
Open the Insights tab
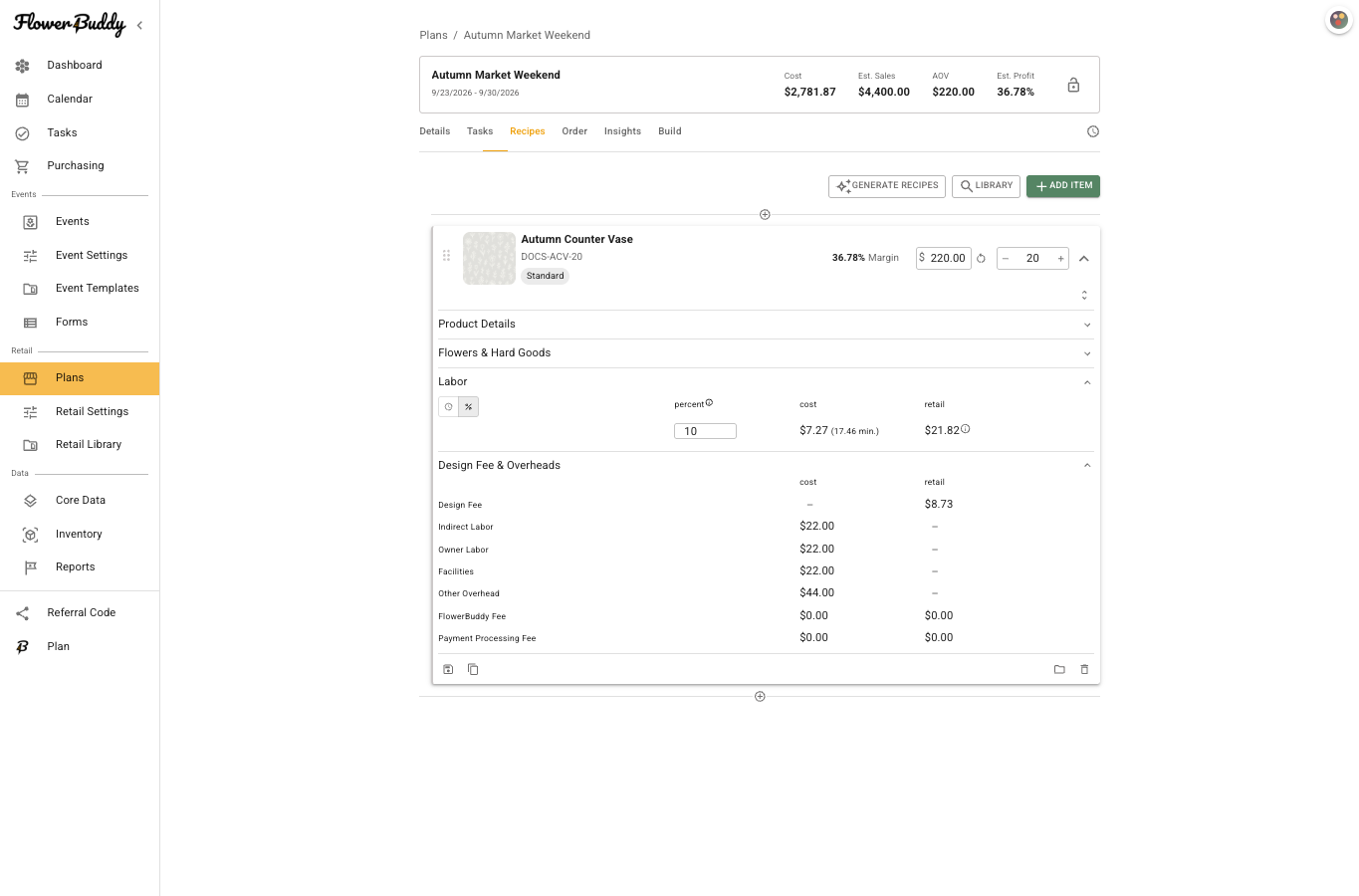click(x=622, y=131)
